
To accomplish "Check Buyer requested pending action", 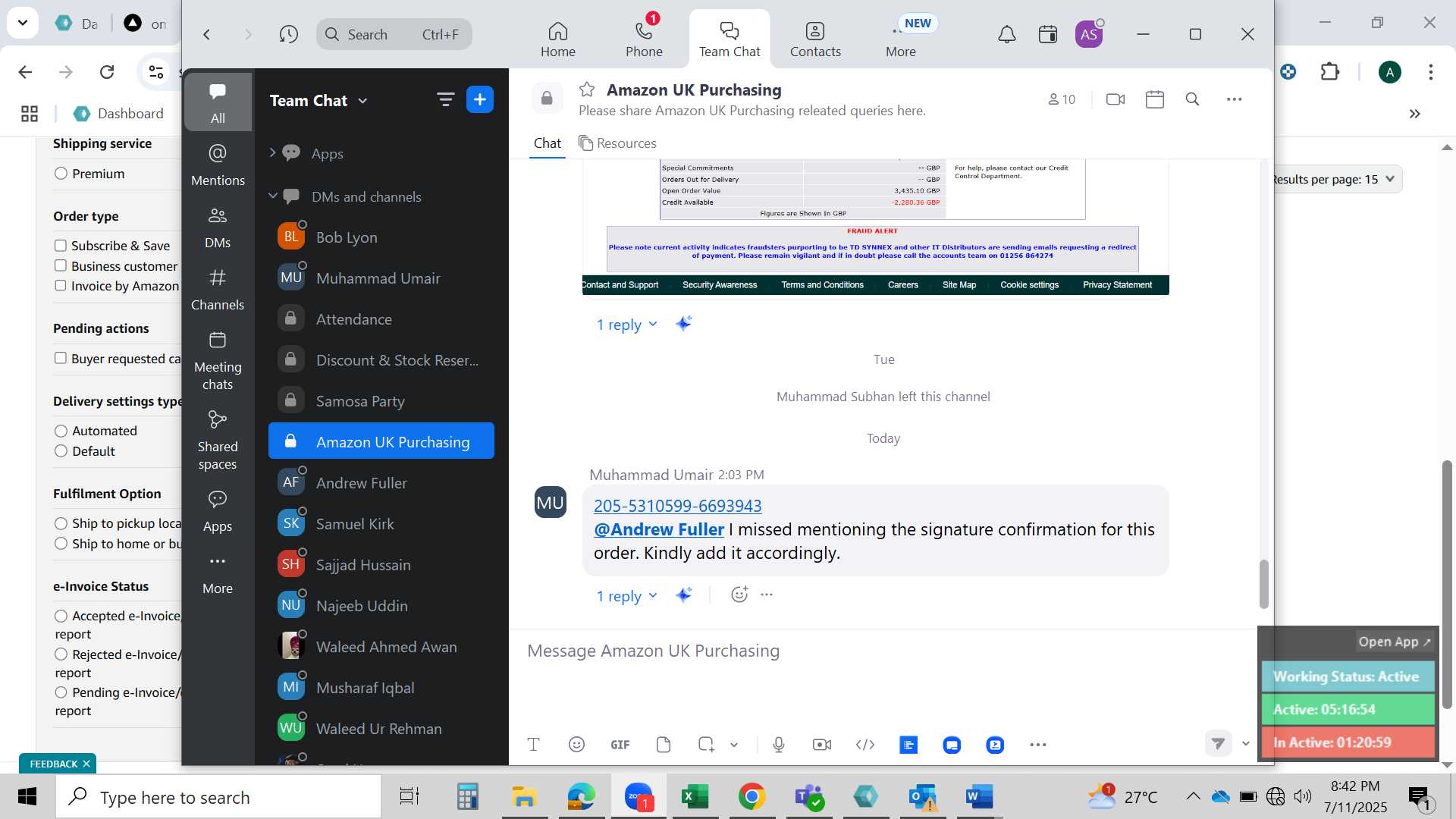I will (61, 358).
